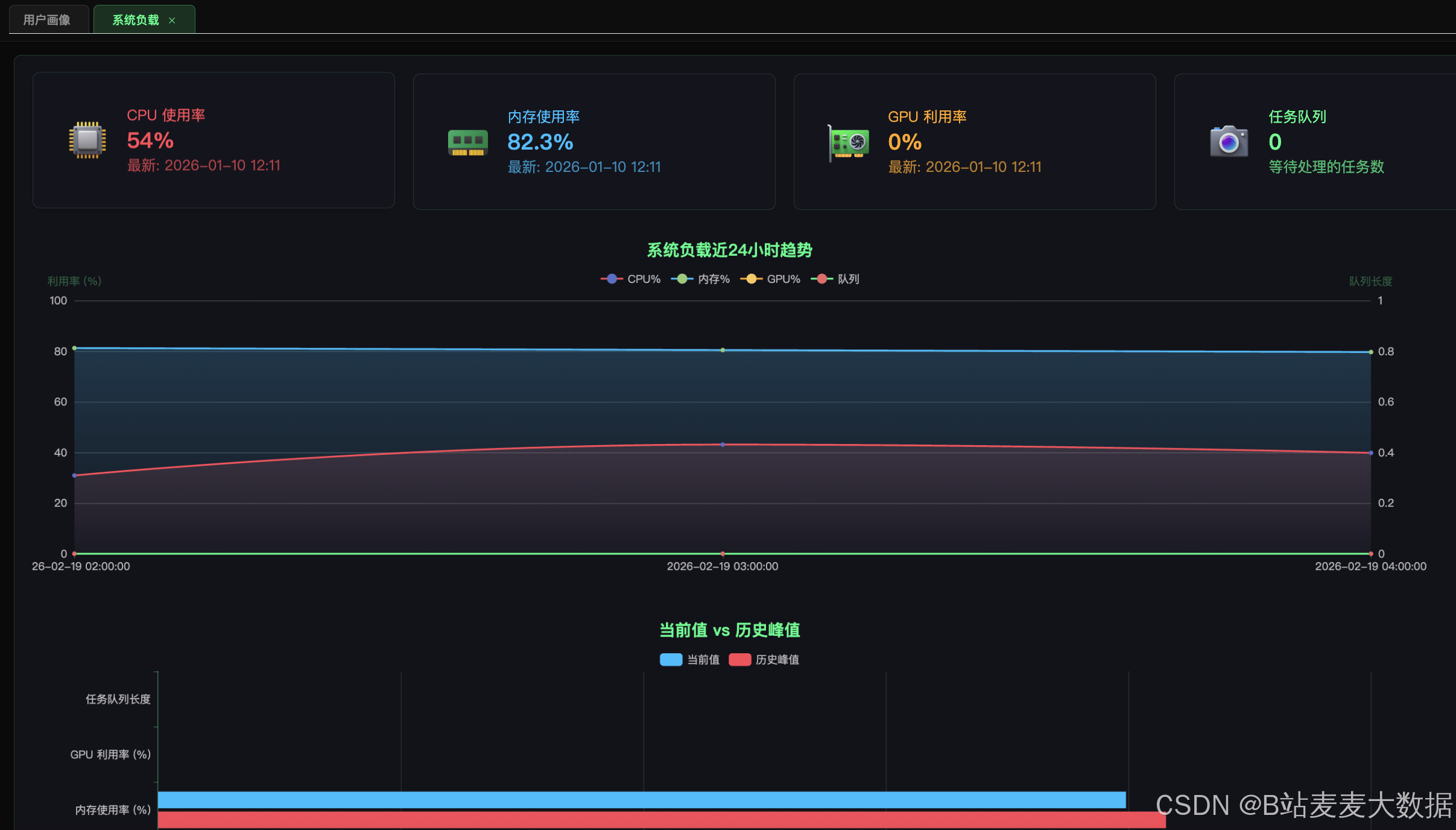Click the camera task queue icon
The height and width of the screenshot is (830, 1456).
tap(1229, 142)
